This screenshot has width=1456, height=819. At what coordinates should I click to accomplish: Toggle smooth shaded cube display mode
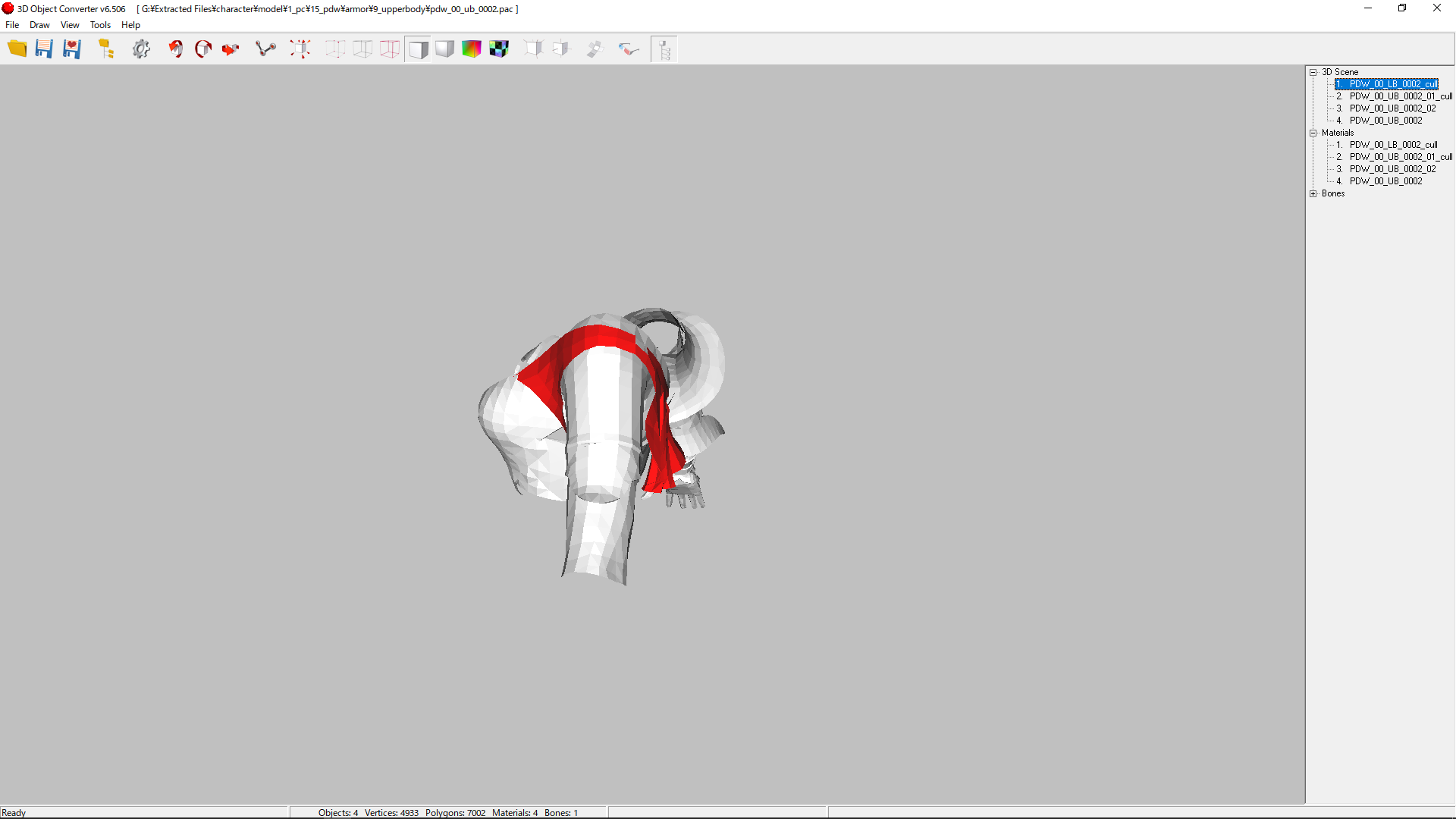point(444,49)
